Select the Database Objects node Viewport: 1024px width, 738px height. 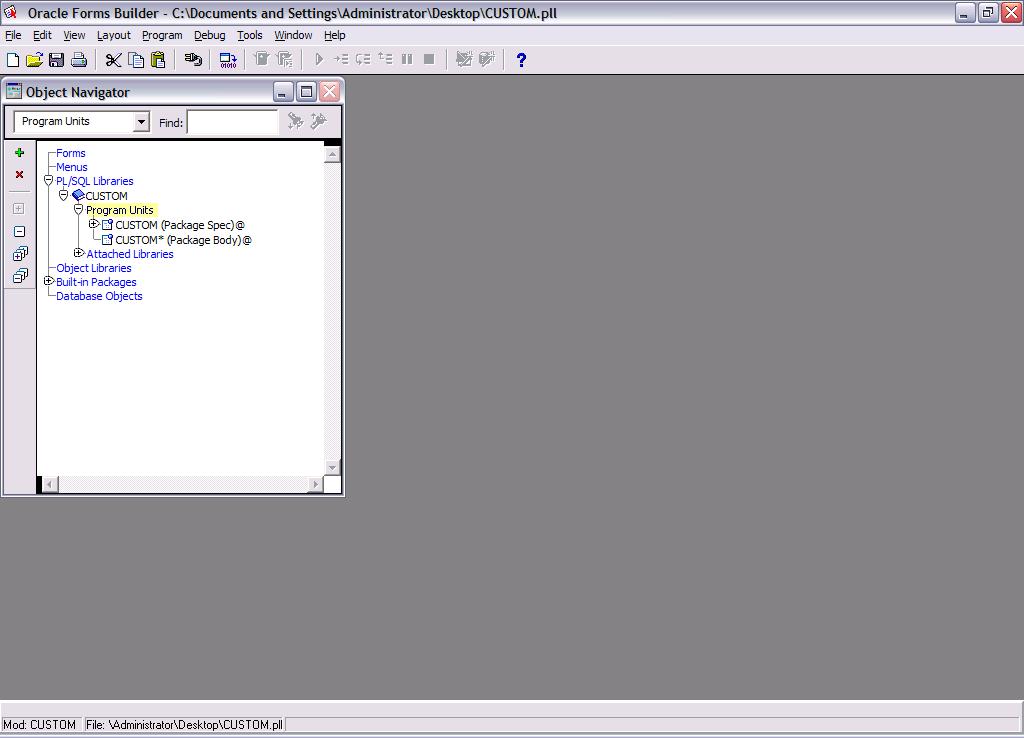click(99, 296)
